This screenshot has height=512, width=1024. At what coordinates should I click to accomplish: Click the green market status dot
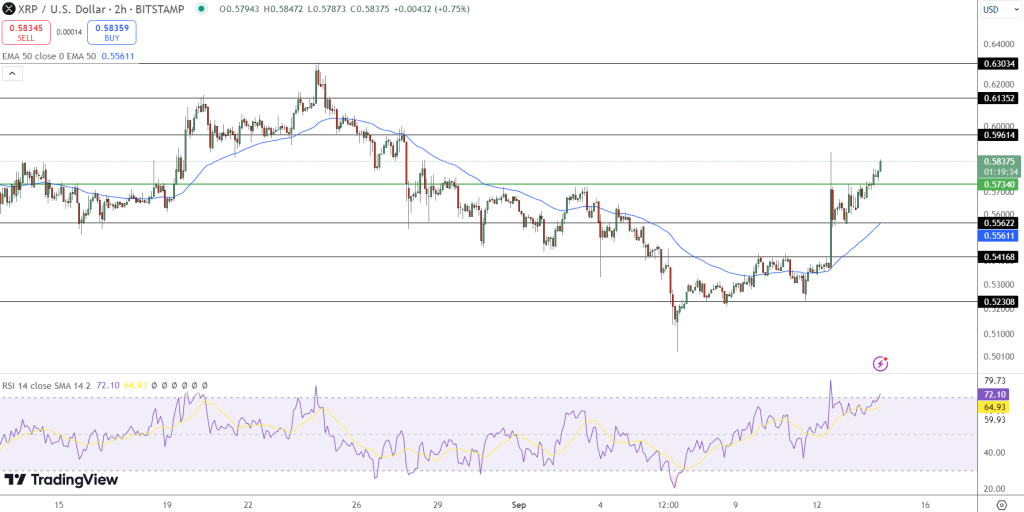coord(201,9)
